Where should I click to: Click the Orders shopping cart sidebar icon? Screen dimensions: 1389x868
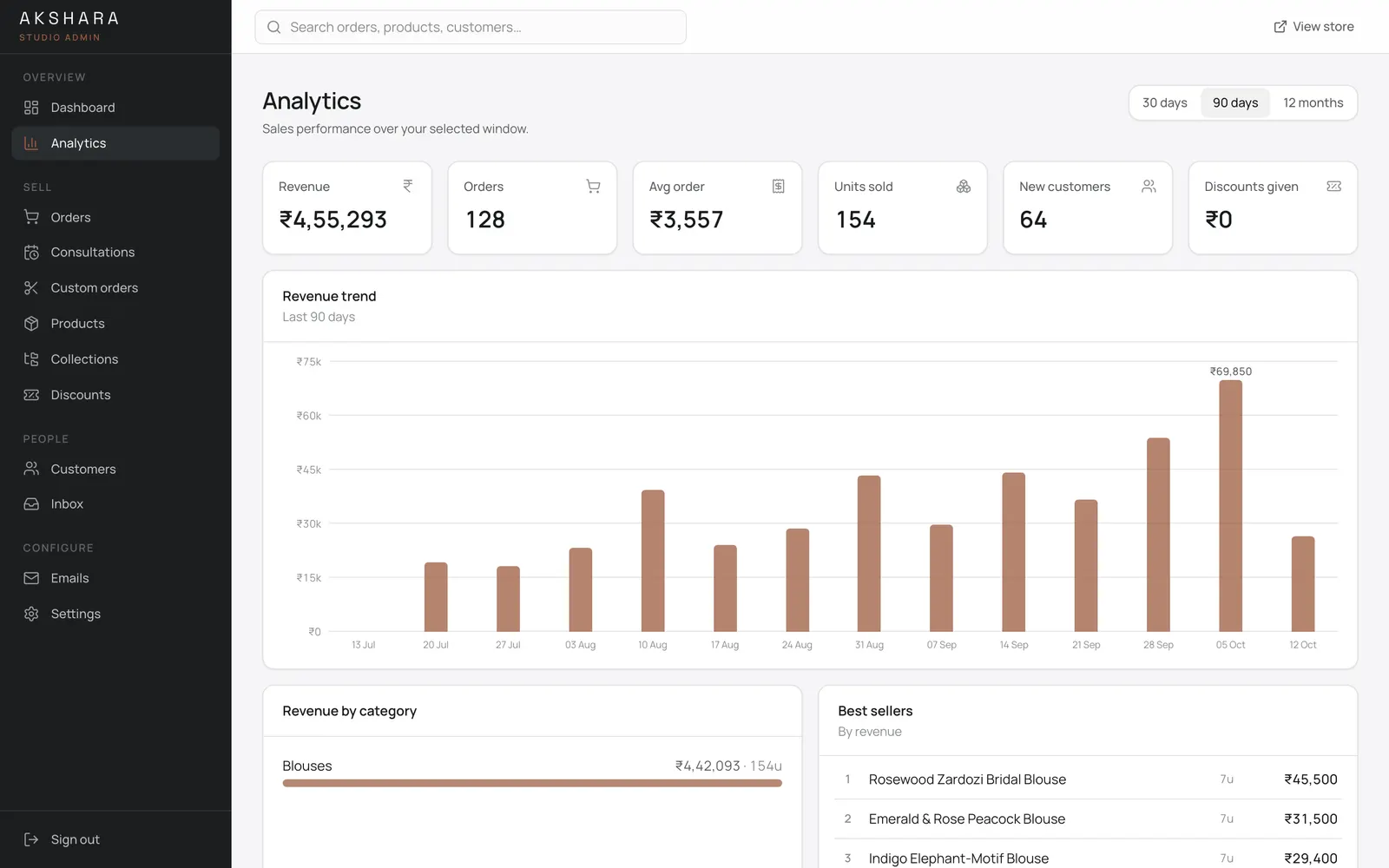tap(31, 217)
